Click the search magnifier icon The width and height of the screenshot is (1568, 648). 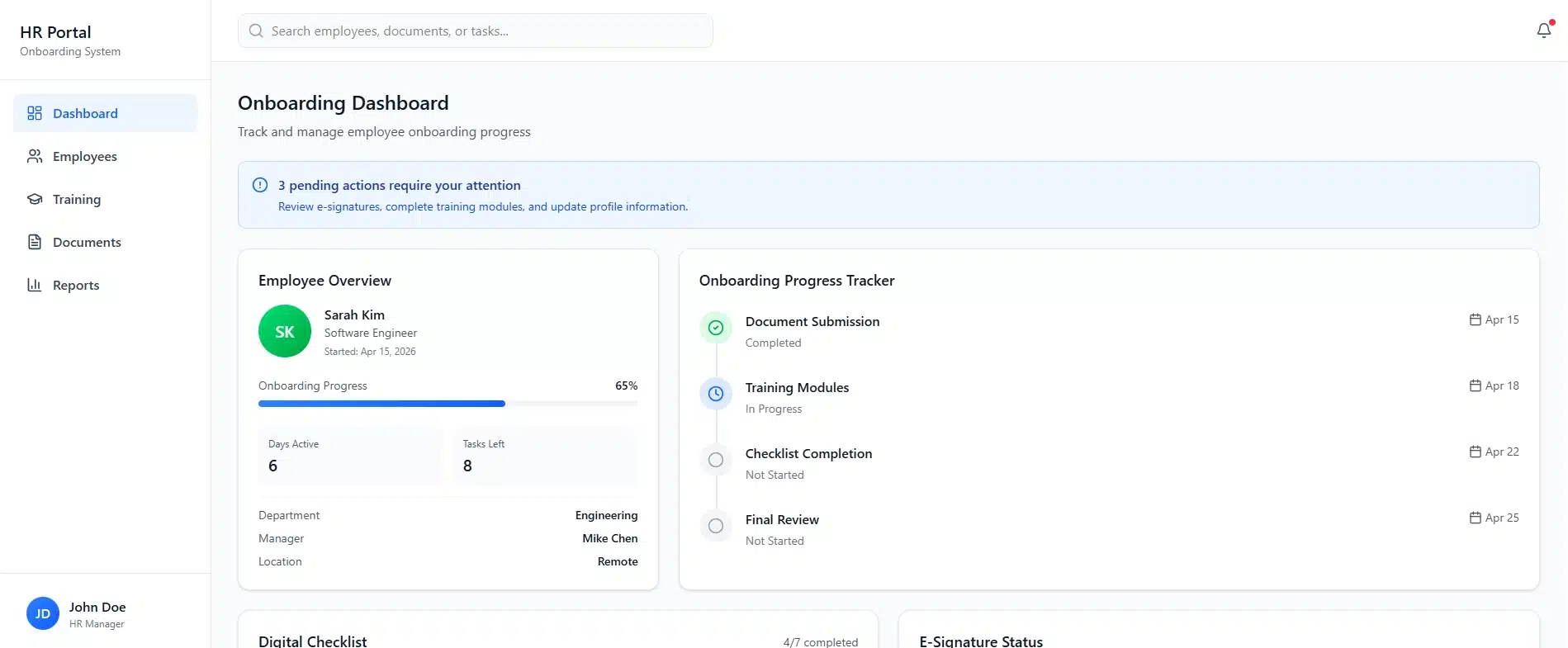256,31
